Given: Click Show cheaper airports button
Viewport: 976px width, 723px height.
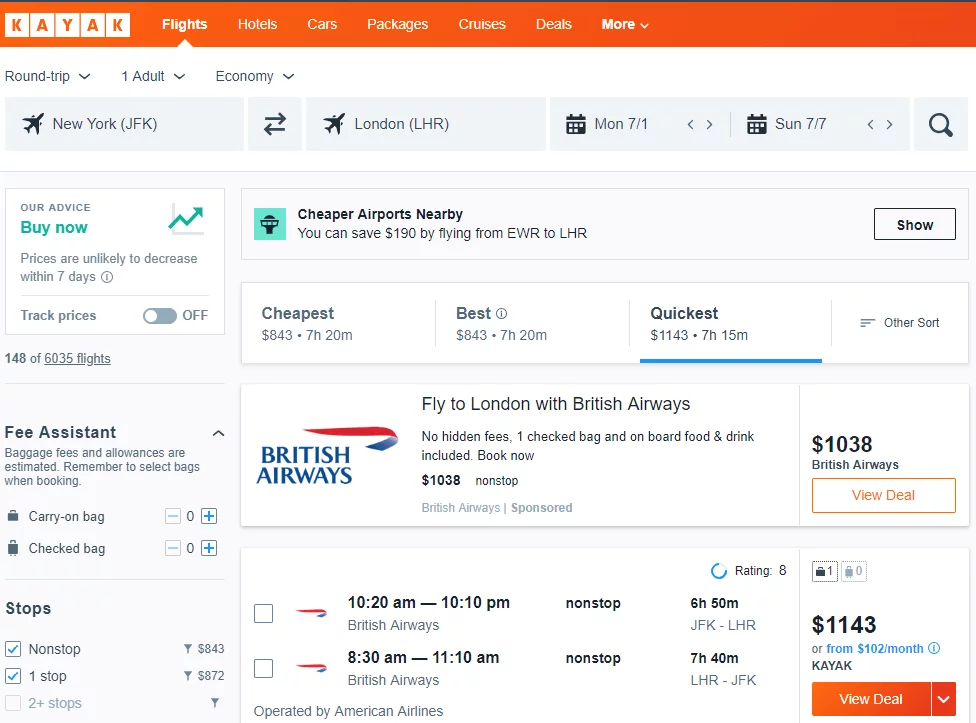Looking at the screenshot, I should 914,224.
